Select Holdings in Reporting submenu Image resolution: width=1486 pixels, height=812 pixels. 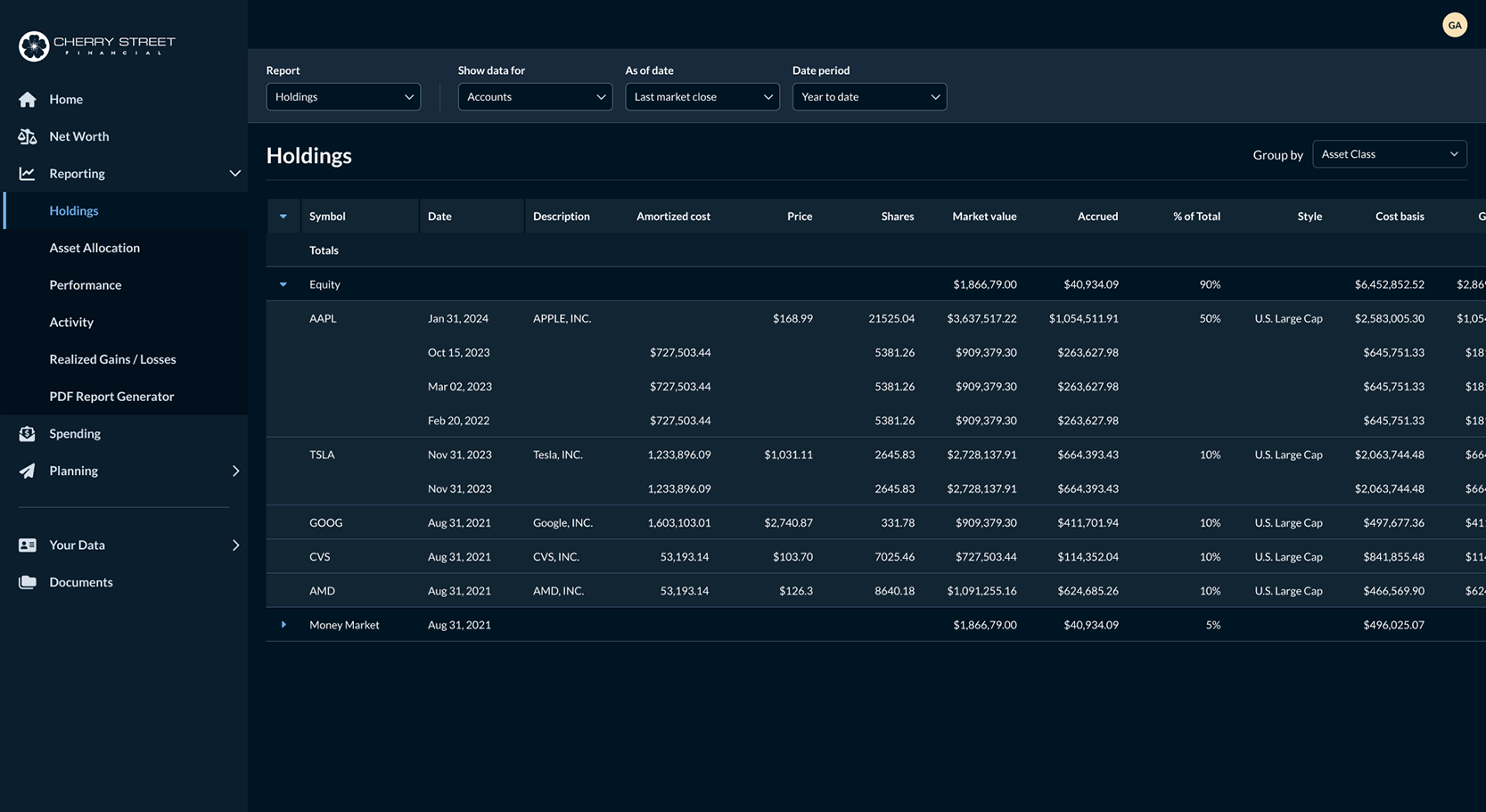[x=74, y=210]
